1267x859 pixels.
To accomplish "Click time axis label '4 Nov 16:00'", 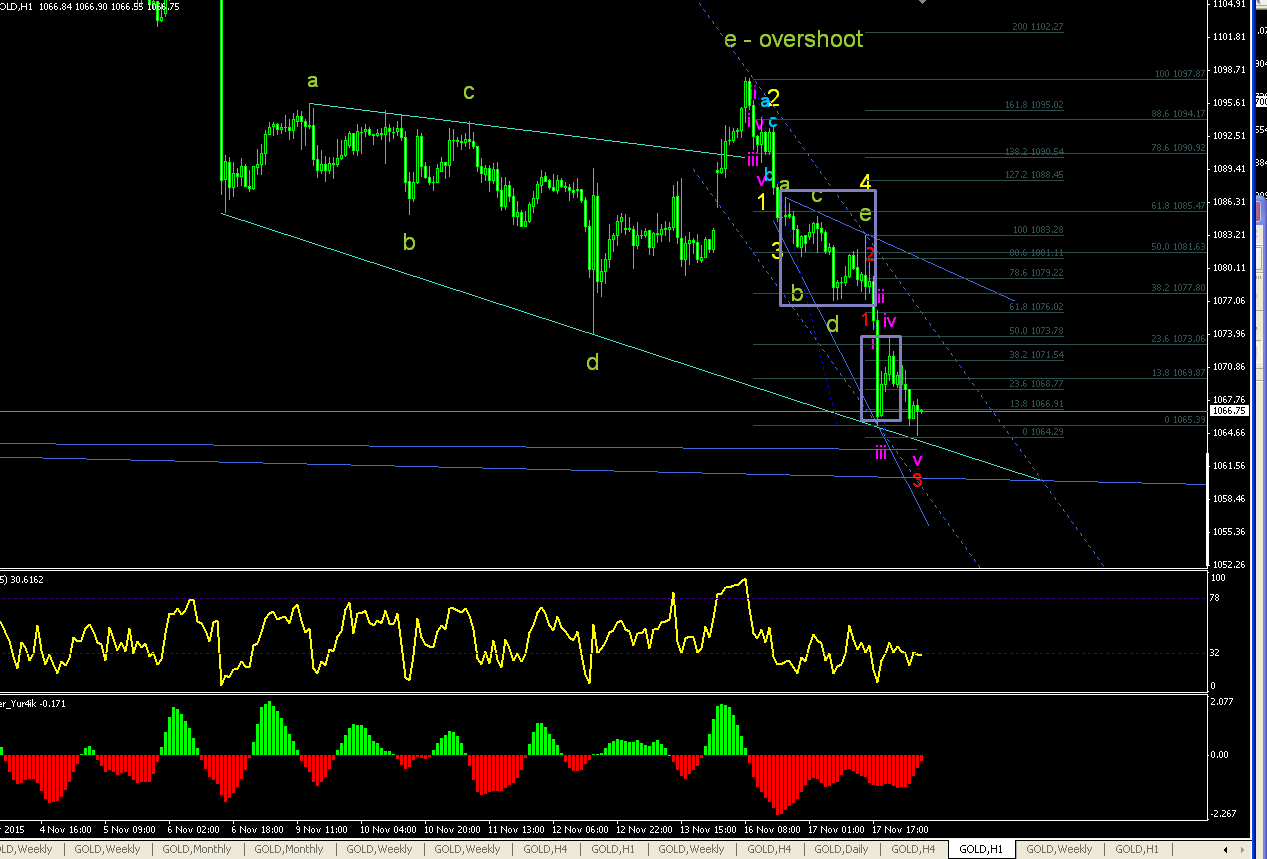I will (66, 829).
